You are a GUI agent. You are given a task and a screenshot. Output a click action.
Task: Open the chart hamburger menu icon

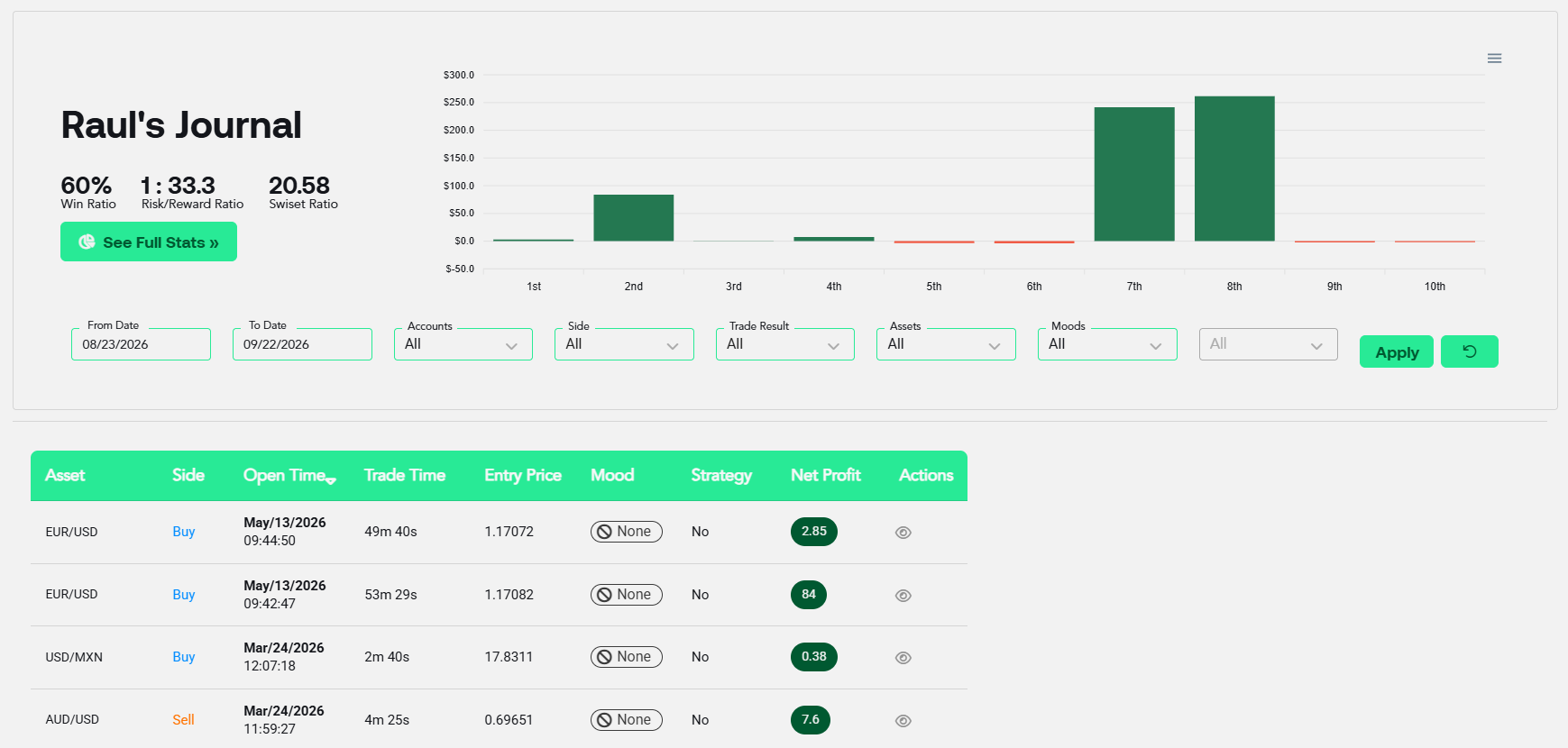click(x=1494, y=59)
